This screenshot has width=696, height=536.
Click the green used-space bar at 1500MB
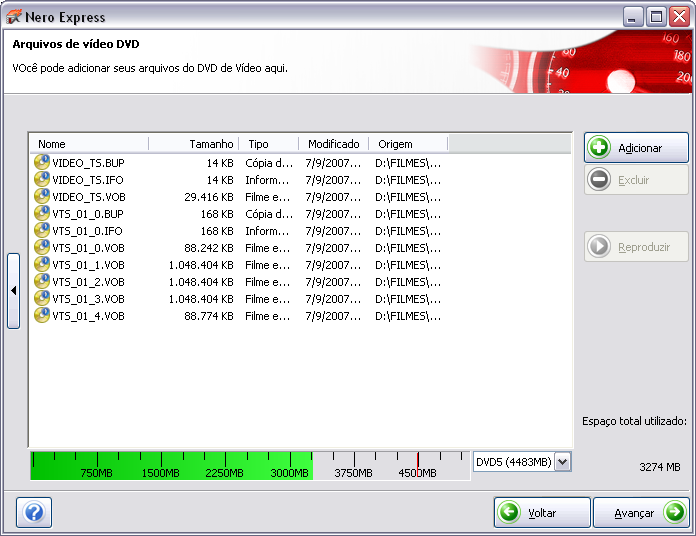(x=161, y=466)
